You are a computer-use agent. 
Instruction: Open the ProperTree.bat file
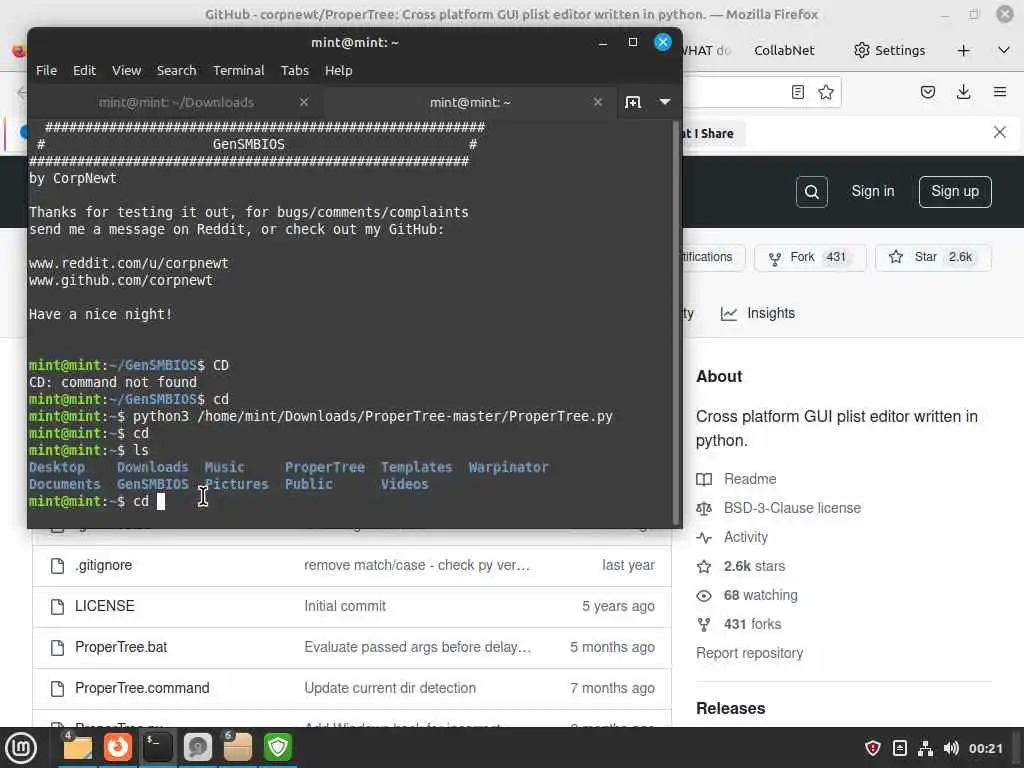click(x=121, y=647)
